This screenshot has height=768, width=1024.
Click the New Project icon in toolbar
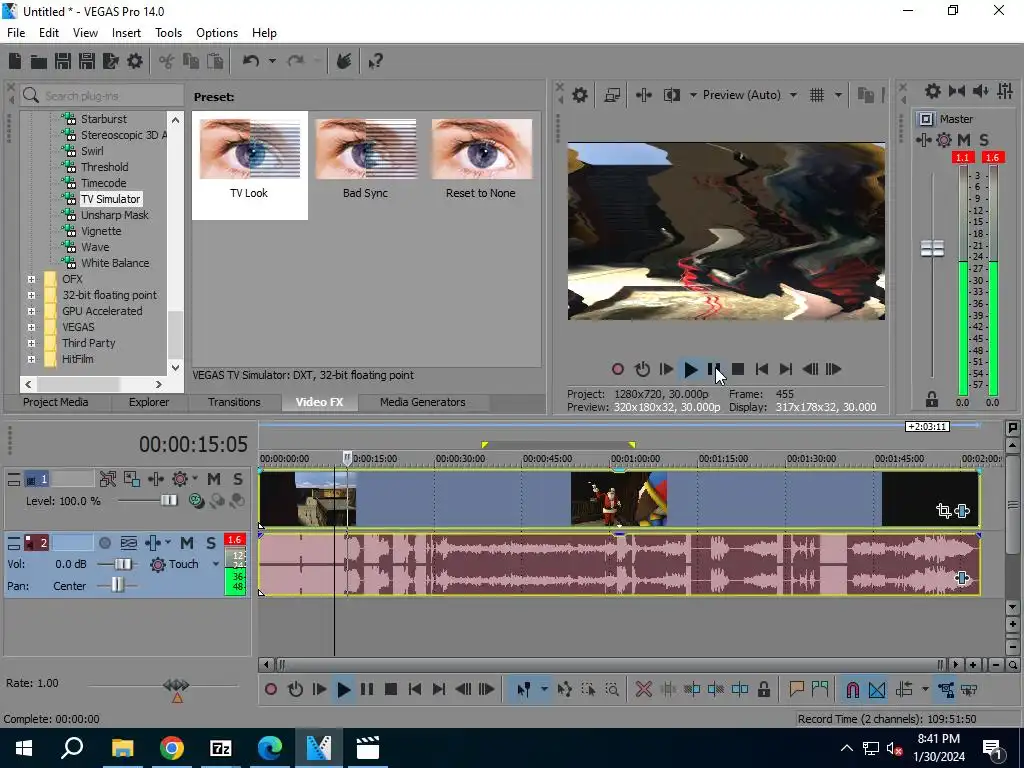coord(15,61)
